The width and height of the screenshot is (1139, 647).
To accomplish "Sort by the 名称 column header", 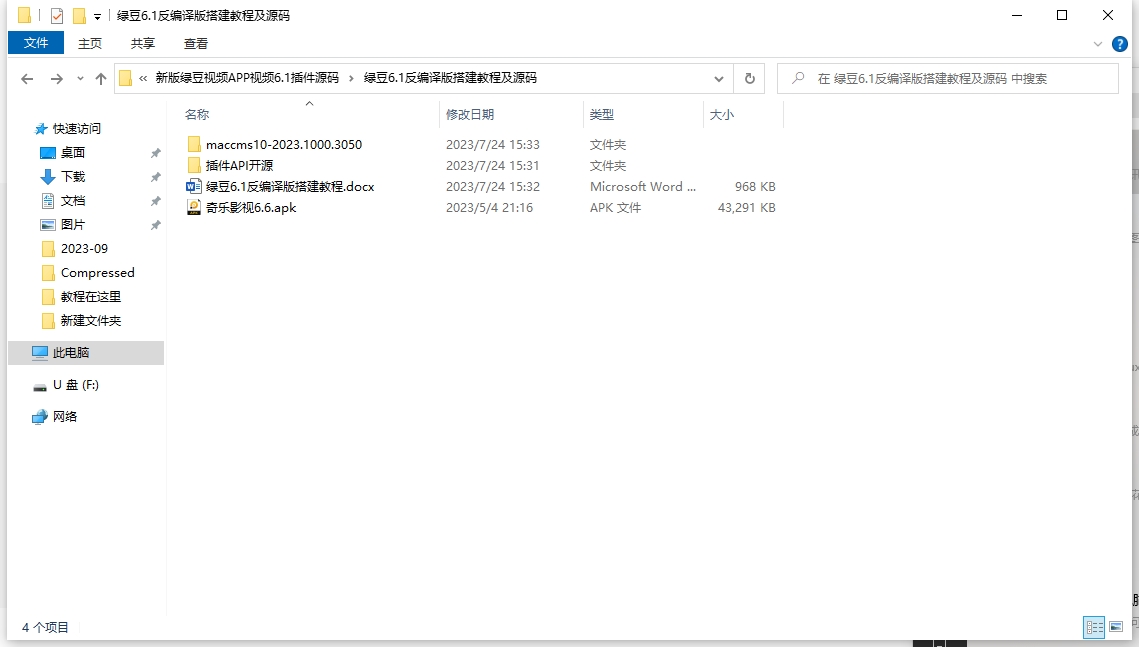I will coord(197,114).
